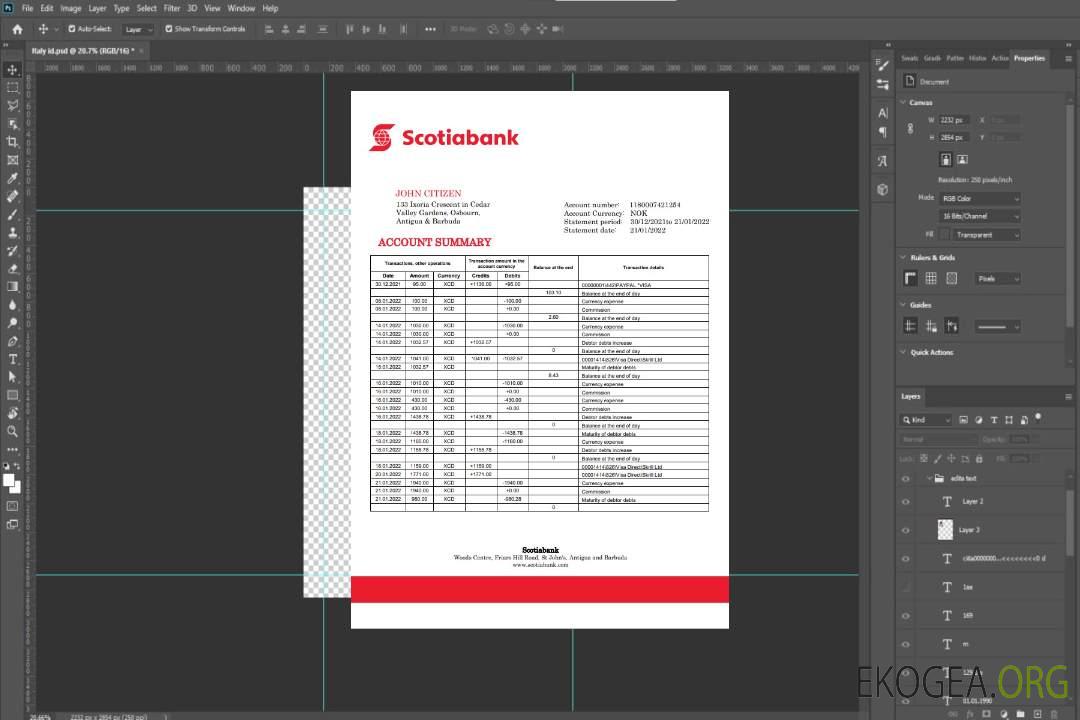
Task: Open the layer filter Kind dropdown
Action: [926, 420]
